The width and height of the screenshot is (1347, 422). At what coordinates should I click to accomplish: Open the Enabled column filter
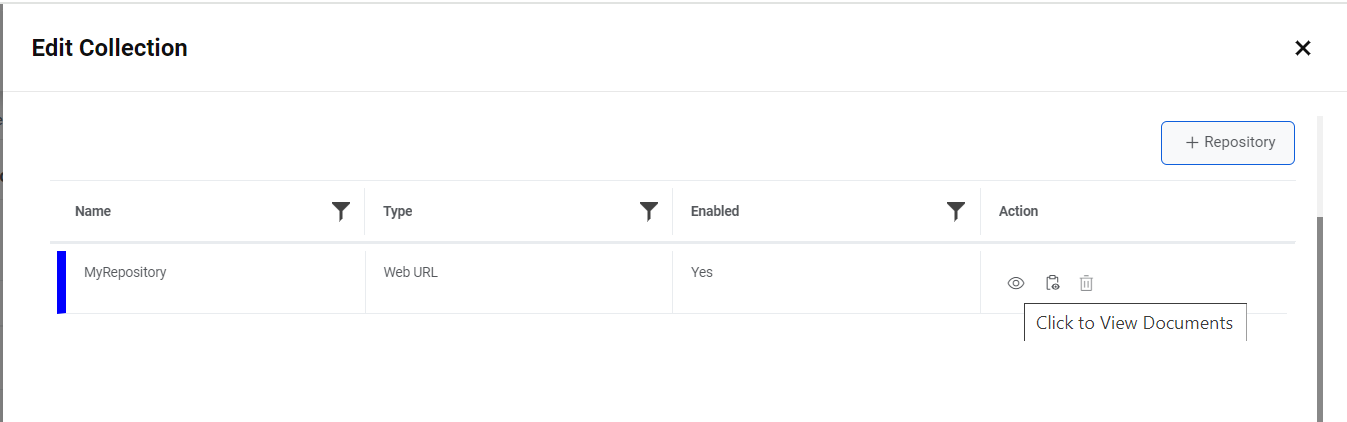(x=956, y=211)
